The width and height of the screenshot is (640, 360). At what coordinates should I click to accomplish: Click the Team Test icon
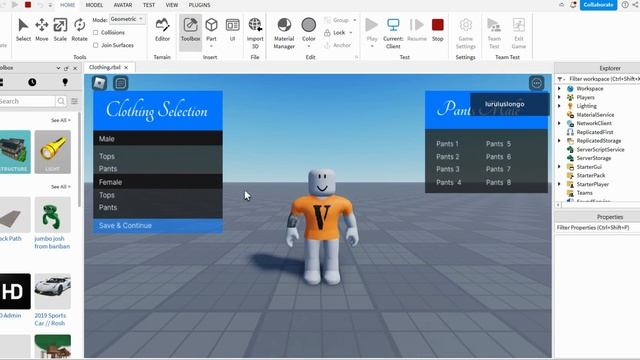[494, 25]
